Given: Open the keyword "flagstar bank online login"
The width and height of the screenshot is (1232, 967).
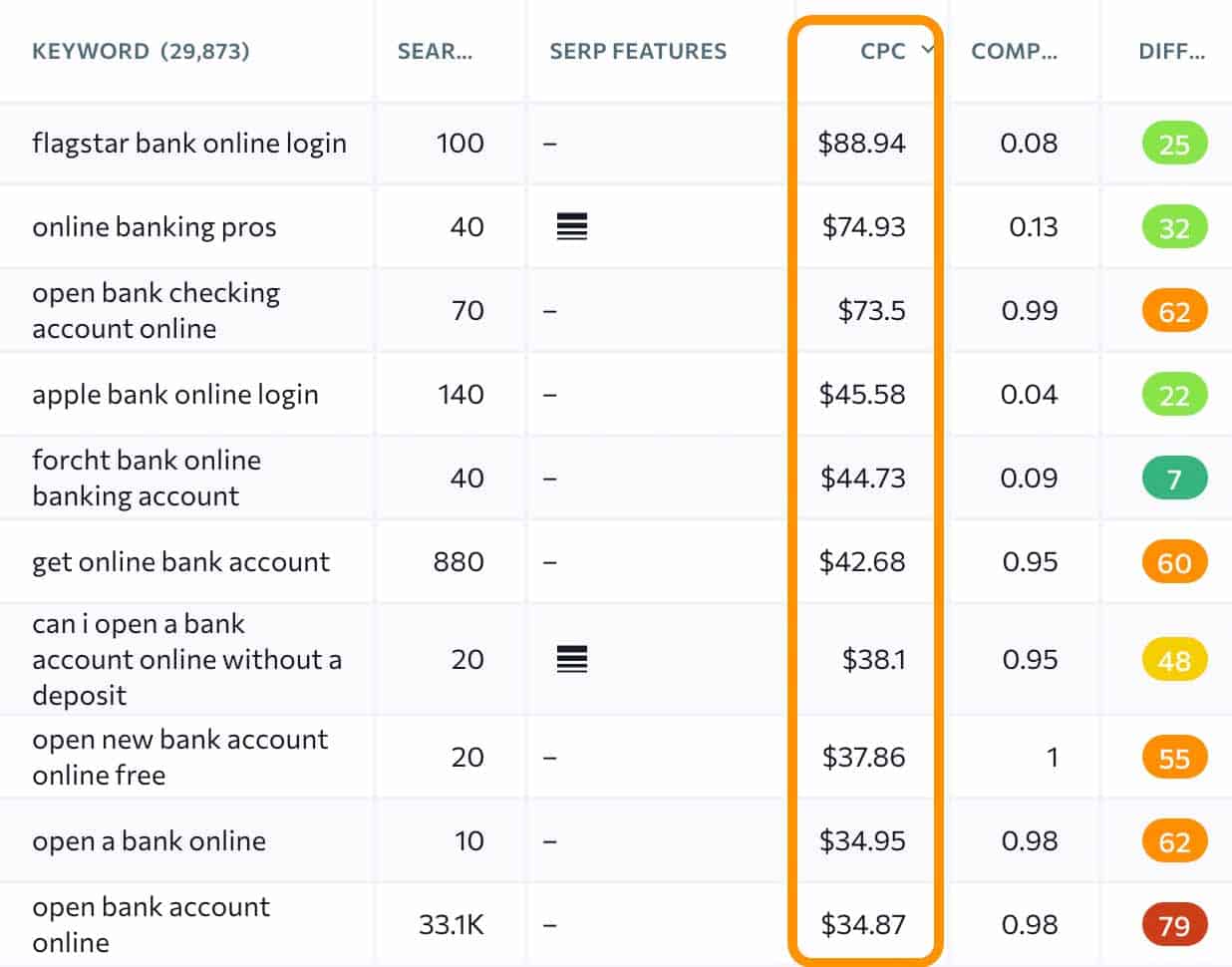Looking at the screenshot, I should click(189, 143).
